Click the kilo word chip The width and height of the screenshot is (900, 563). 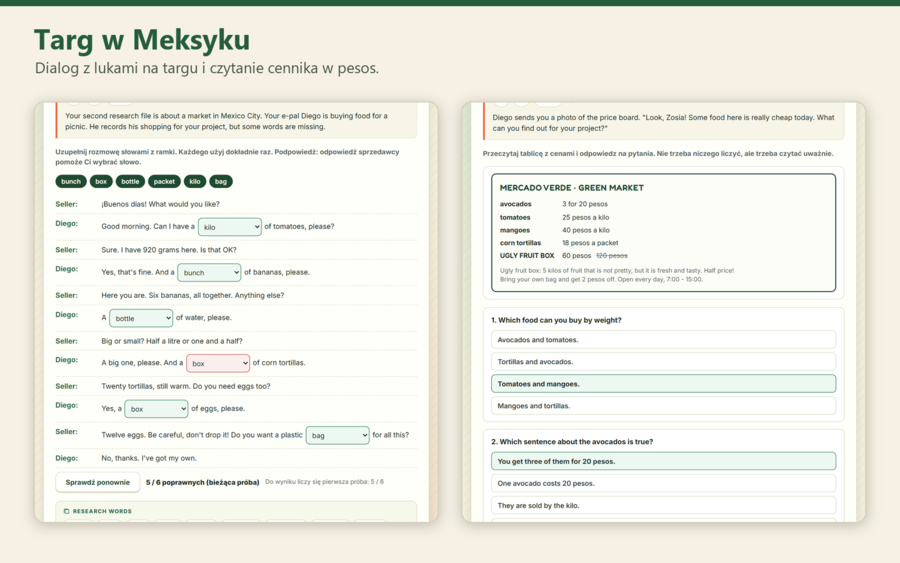195,181
